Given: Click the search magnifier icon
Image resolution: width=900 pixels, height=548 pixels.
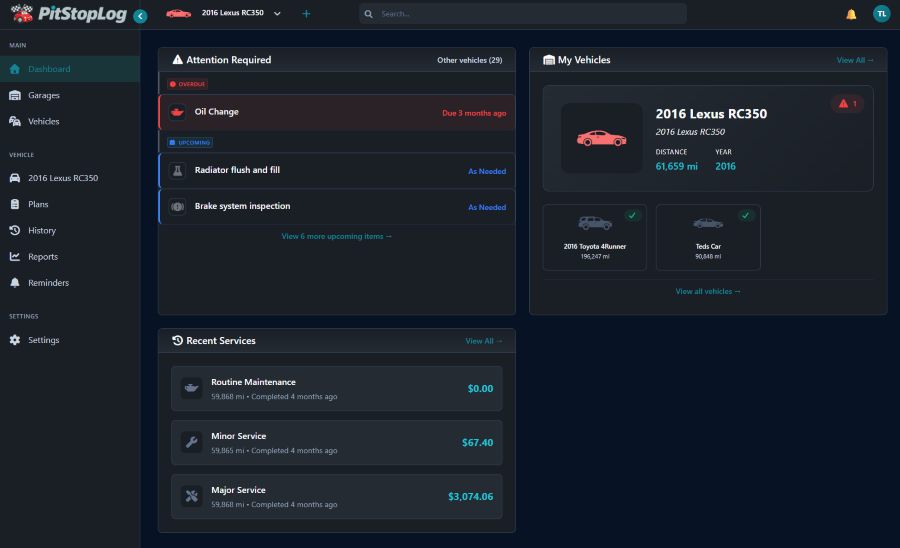Looking at the screenshot, I should [x=368, y=14].
